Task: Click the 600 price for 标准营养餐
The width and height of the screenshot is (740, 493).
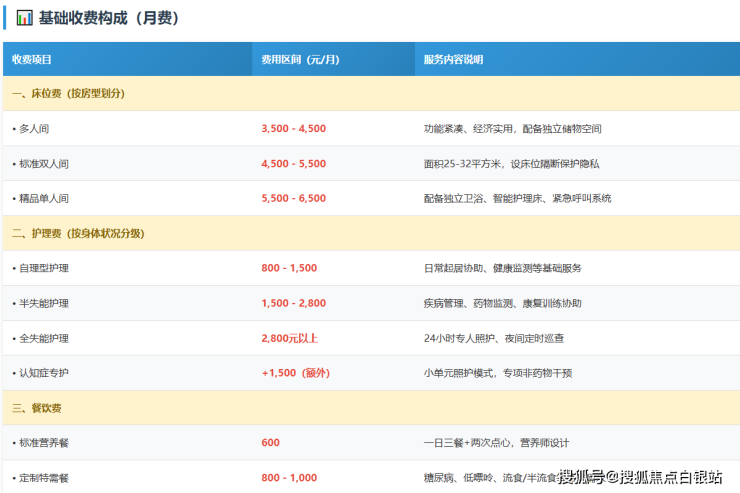Action: [270, 443]
